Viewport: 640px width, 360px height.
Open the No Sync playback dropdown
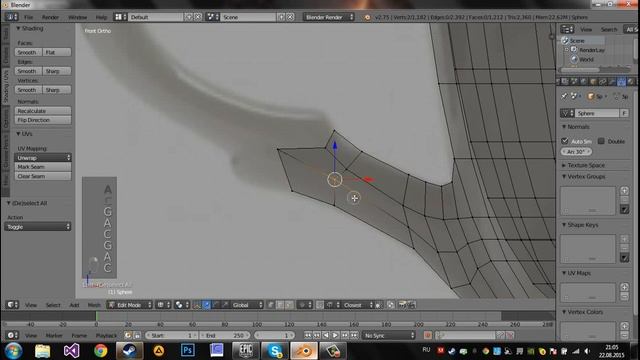pos(389,335)
